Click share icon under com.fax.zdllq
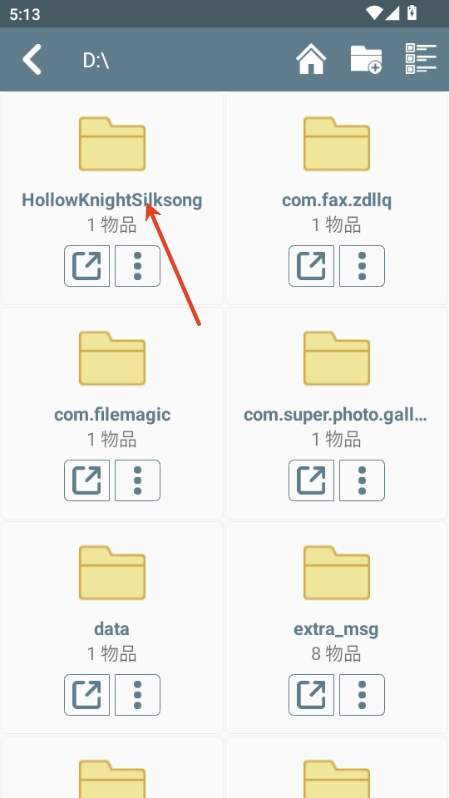This screenshot has height=798, width=449. pyautogui.click(x=311, y=266)
